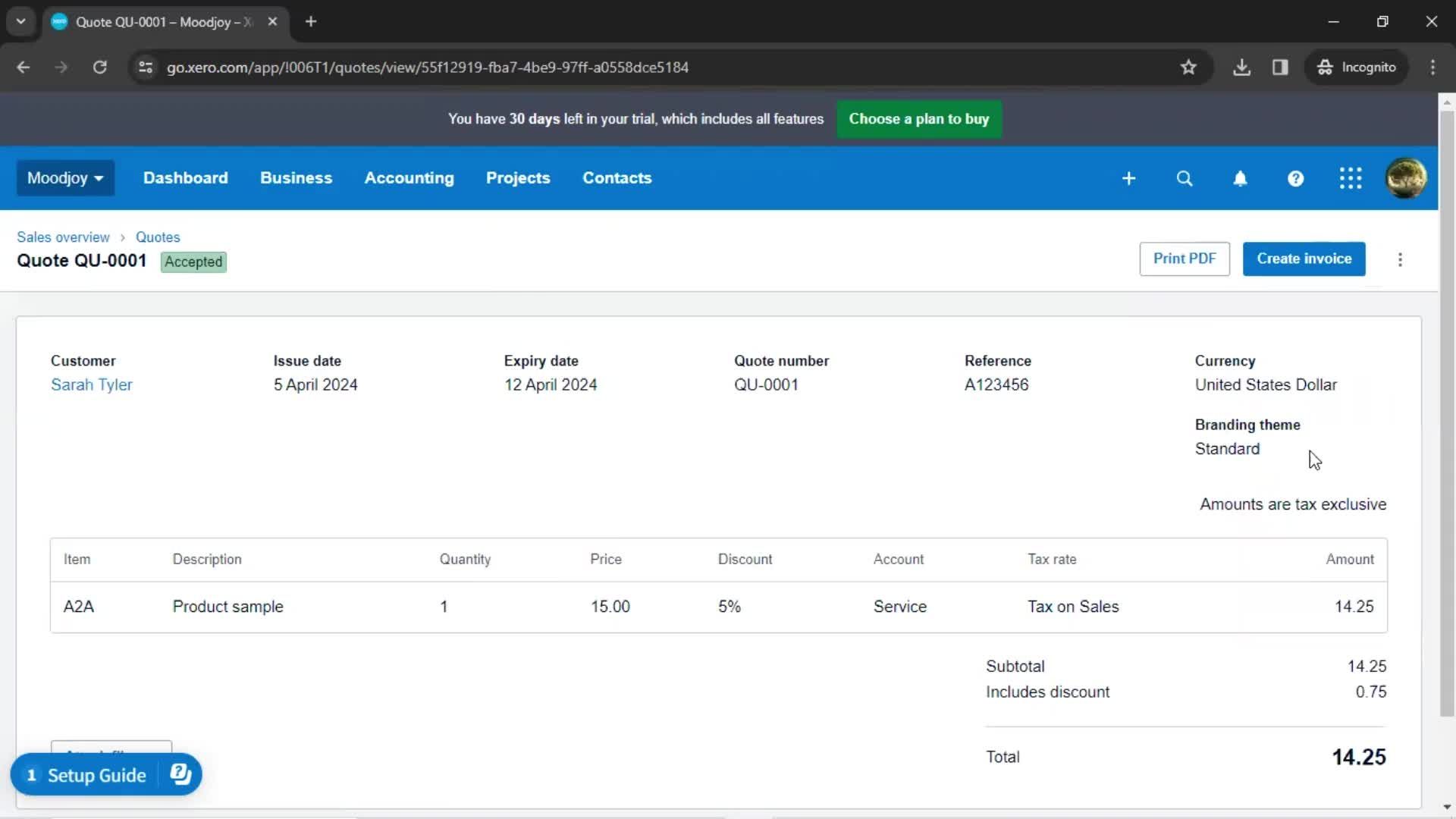Open the Chrome three-dot menu
The height and width of the screenshot is (819, 1456).
[1432, 67]
